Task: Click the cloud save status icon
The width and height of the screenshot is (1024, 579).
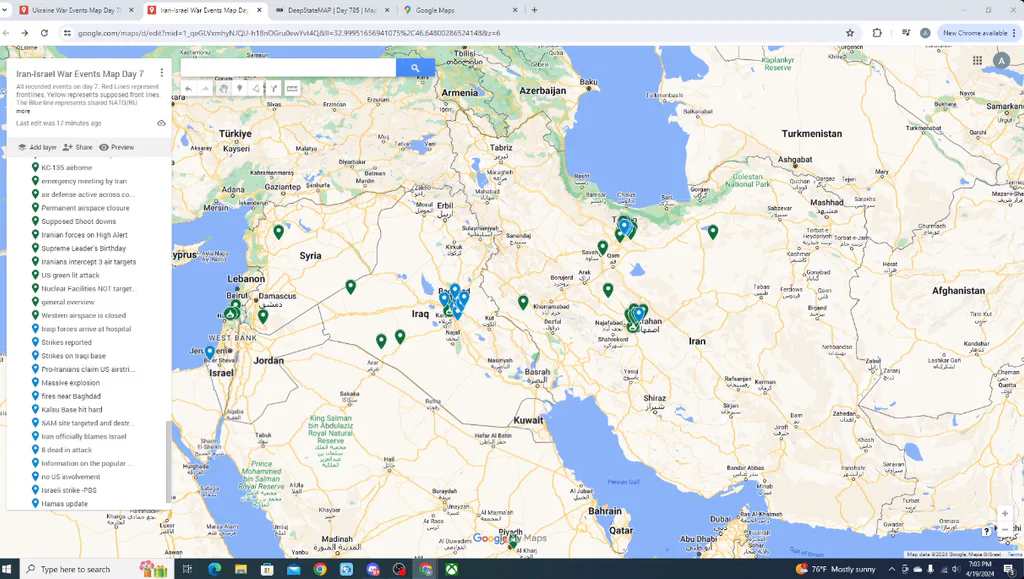Action: (161, 123)
